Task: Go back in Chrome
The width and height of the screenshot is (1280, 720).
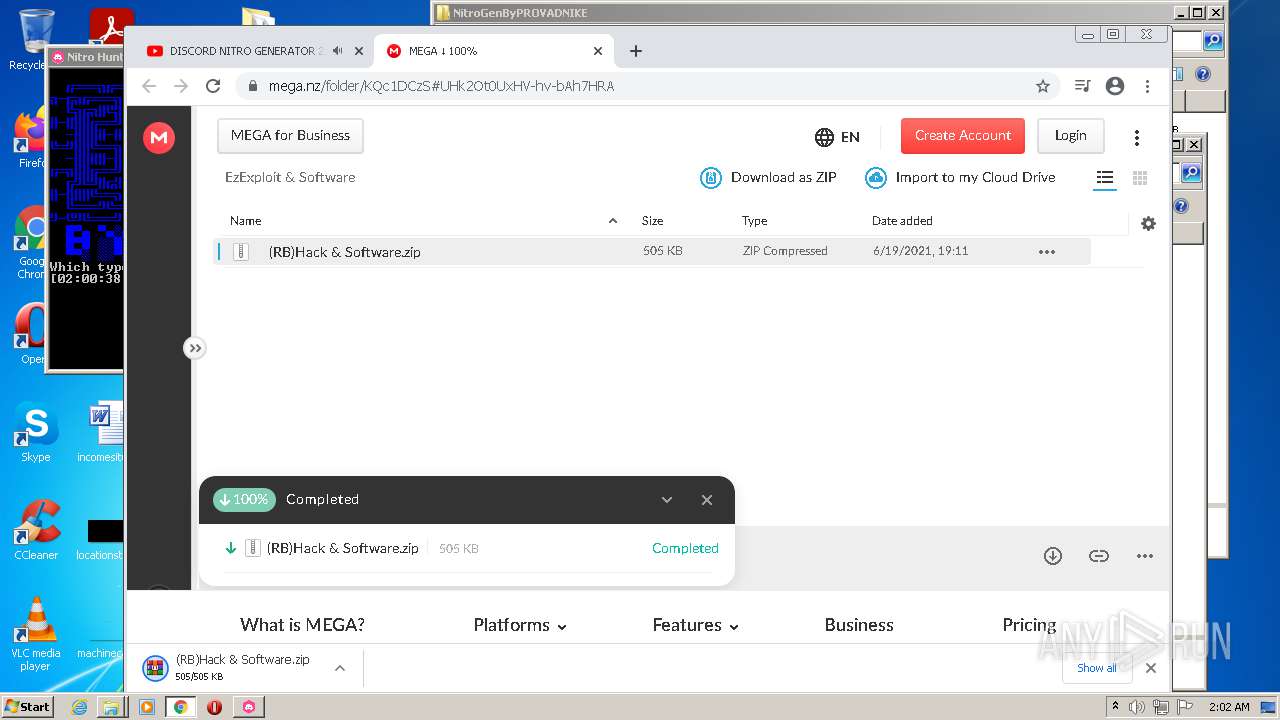Action: point(149,86)
